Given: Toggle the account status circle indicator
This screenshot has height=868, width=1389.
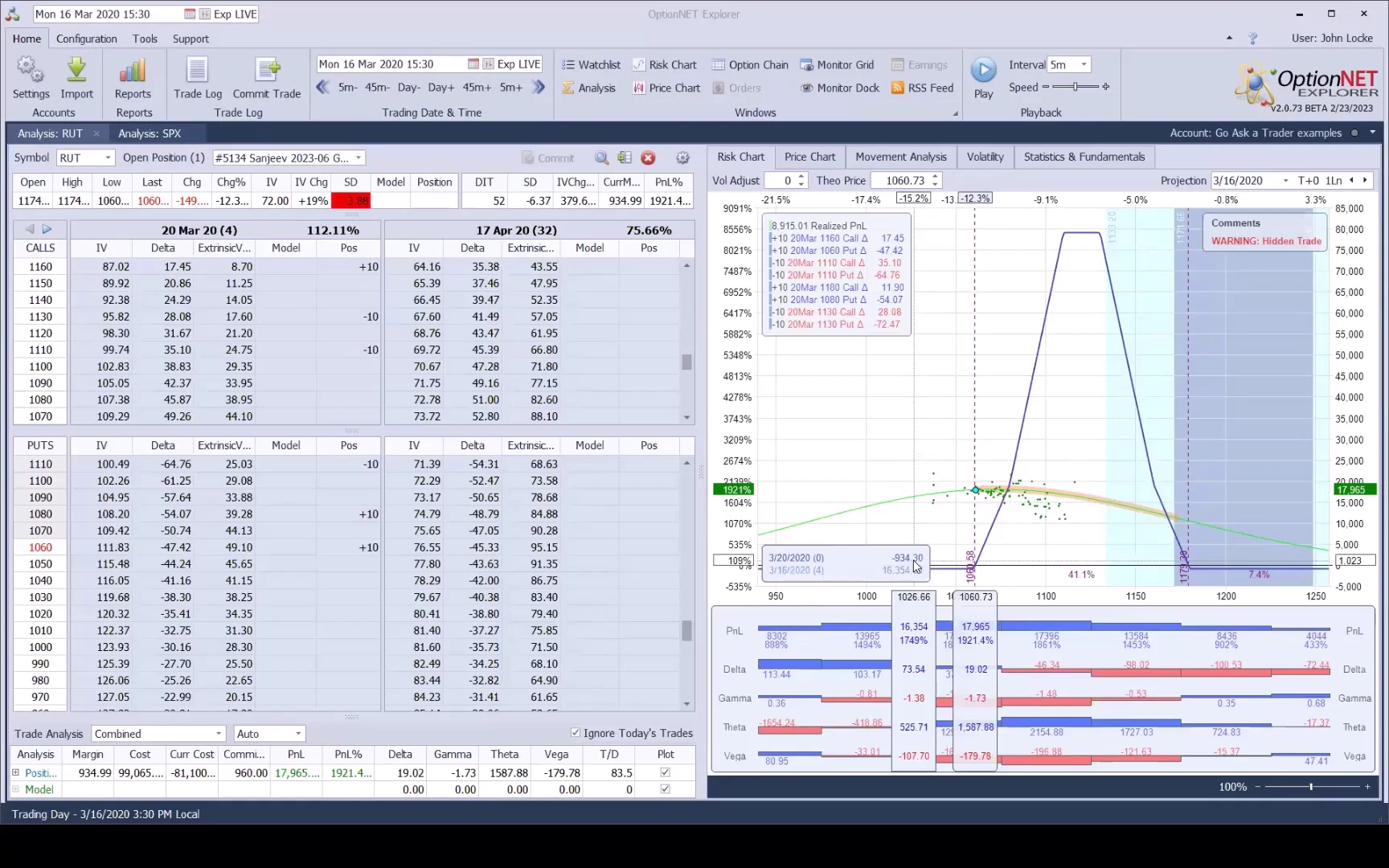Looking at the screenshot, I should (1354, 133).
